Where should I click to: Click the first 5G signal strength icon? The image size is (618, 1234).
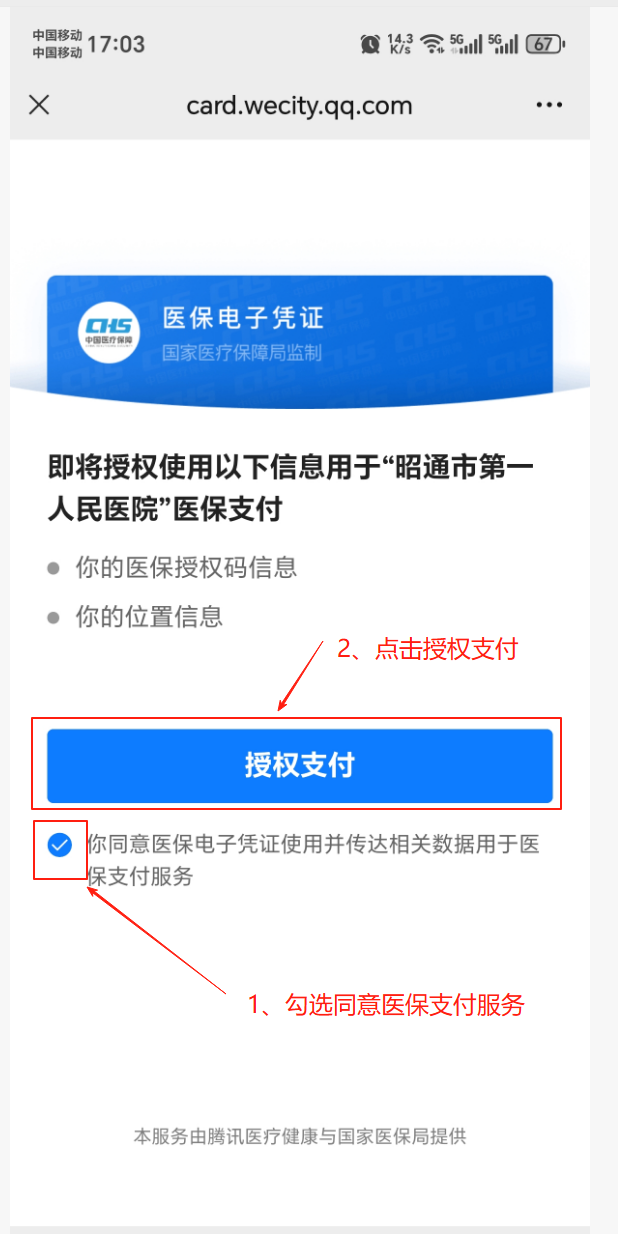[467, 44]
